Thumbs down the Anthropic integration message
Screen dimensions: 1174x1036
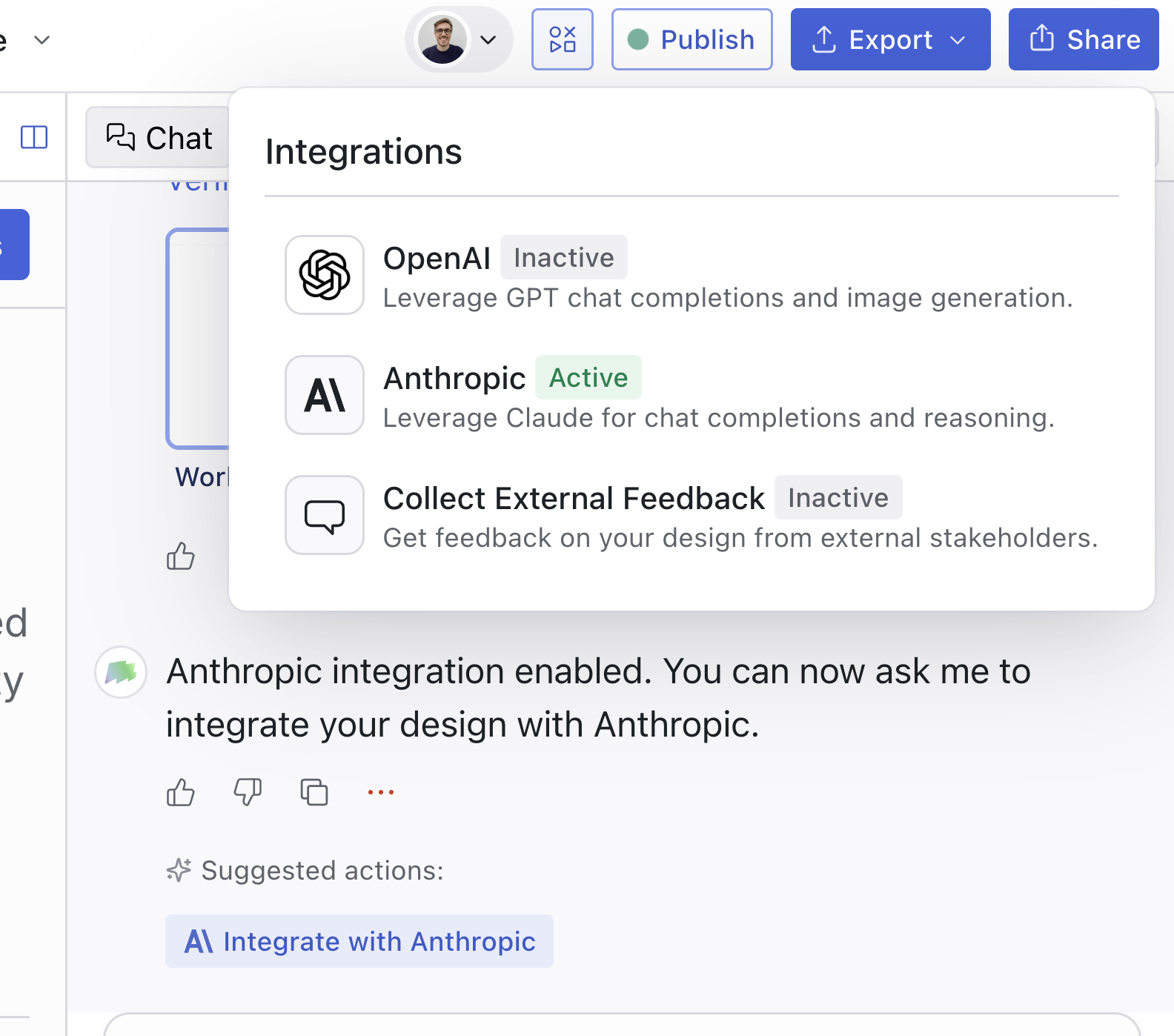coord(248,792)
